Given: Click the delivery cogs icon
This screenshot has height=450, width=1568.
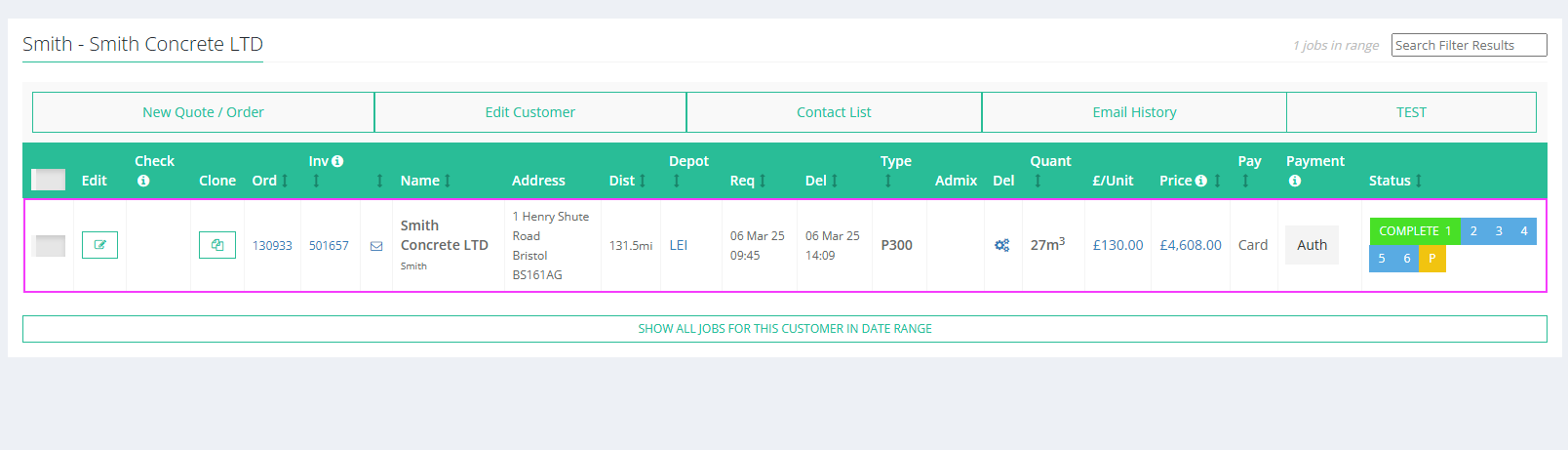Looking at the screenshot, I should (1001, 245).
